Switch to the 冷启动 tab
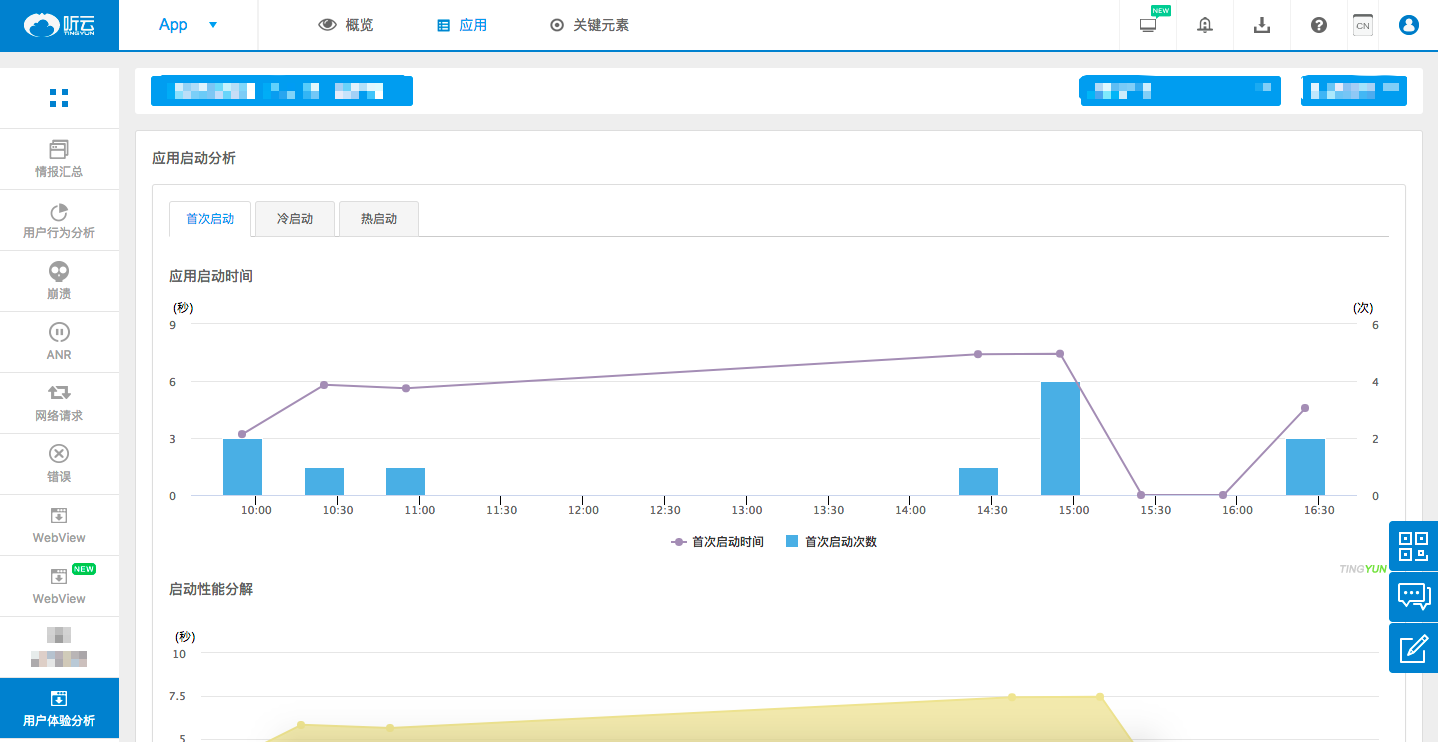Image resolution: width=1438 pixels, height=742 pixels. 295,219
